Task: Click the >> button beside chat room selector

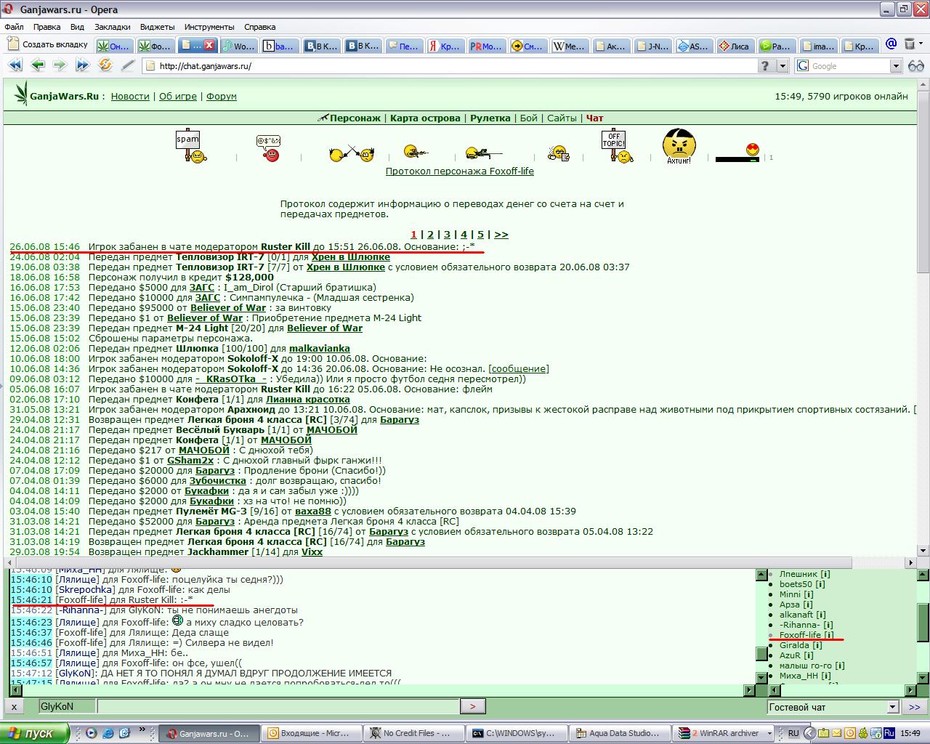Action: click(x=914, y=707)
